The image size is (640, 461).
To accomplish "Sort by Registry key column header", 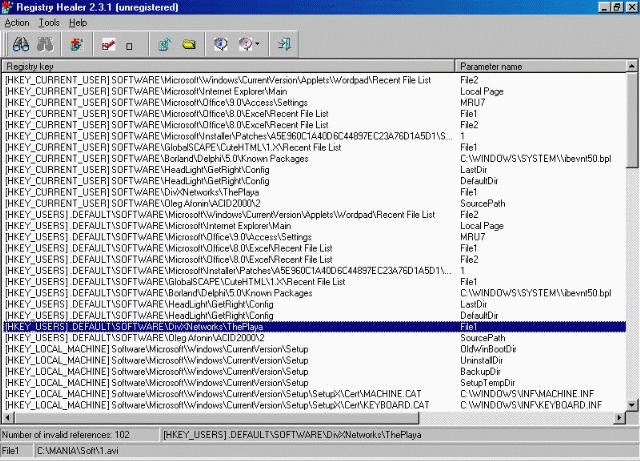I will [229, 67].
